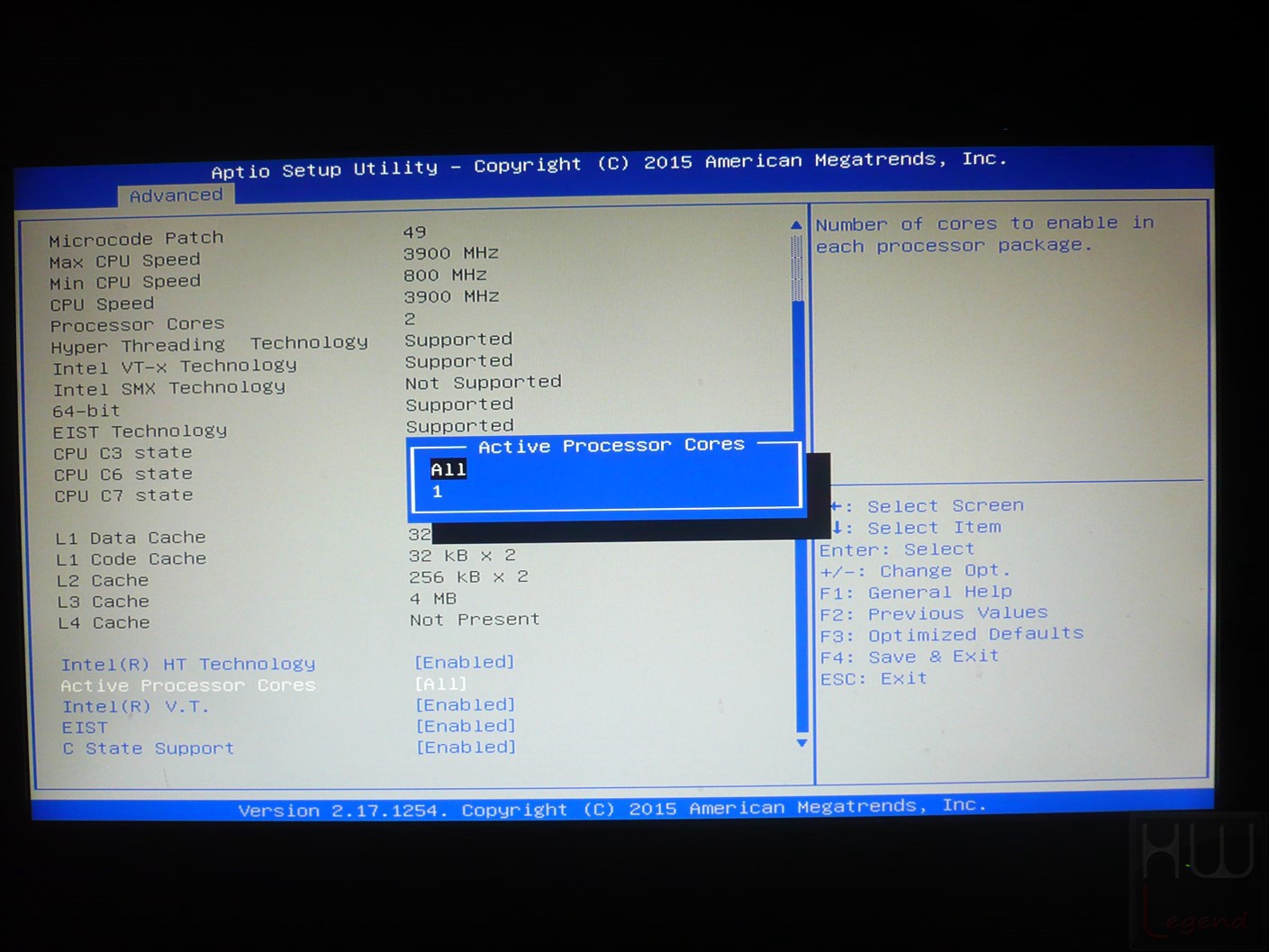The width and height of the screenshot is (1269, 952).
Task: Select '1' in Active Processor Cores popup
Action: coord(438,492)
